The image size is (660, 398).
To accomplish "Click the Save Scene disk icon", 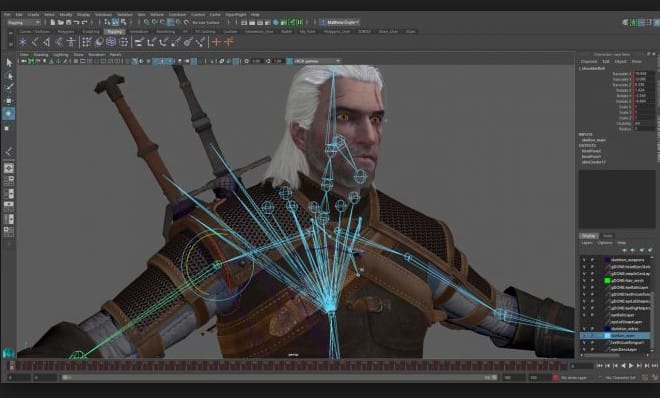I will coord(68,22).
